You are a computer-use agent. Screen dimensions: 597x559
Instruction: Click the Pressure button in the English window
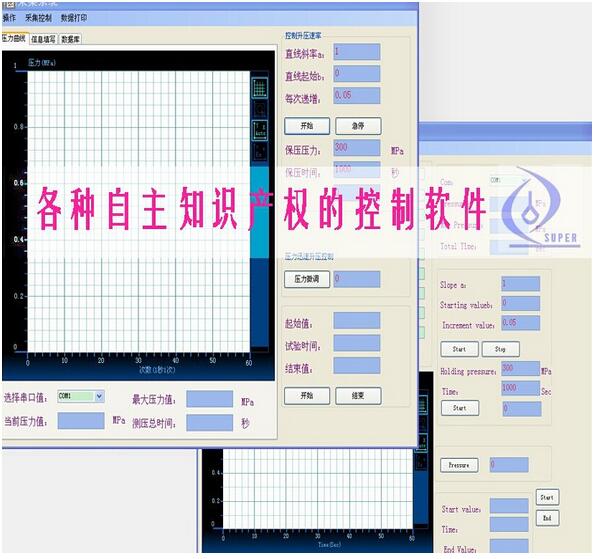coord(459,465)
